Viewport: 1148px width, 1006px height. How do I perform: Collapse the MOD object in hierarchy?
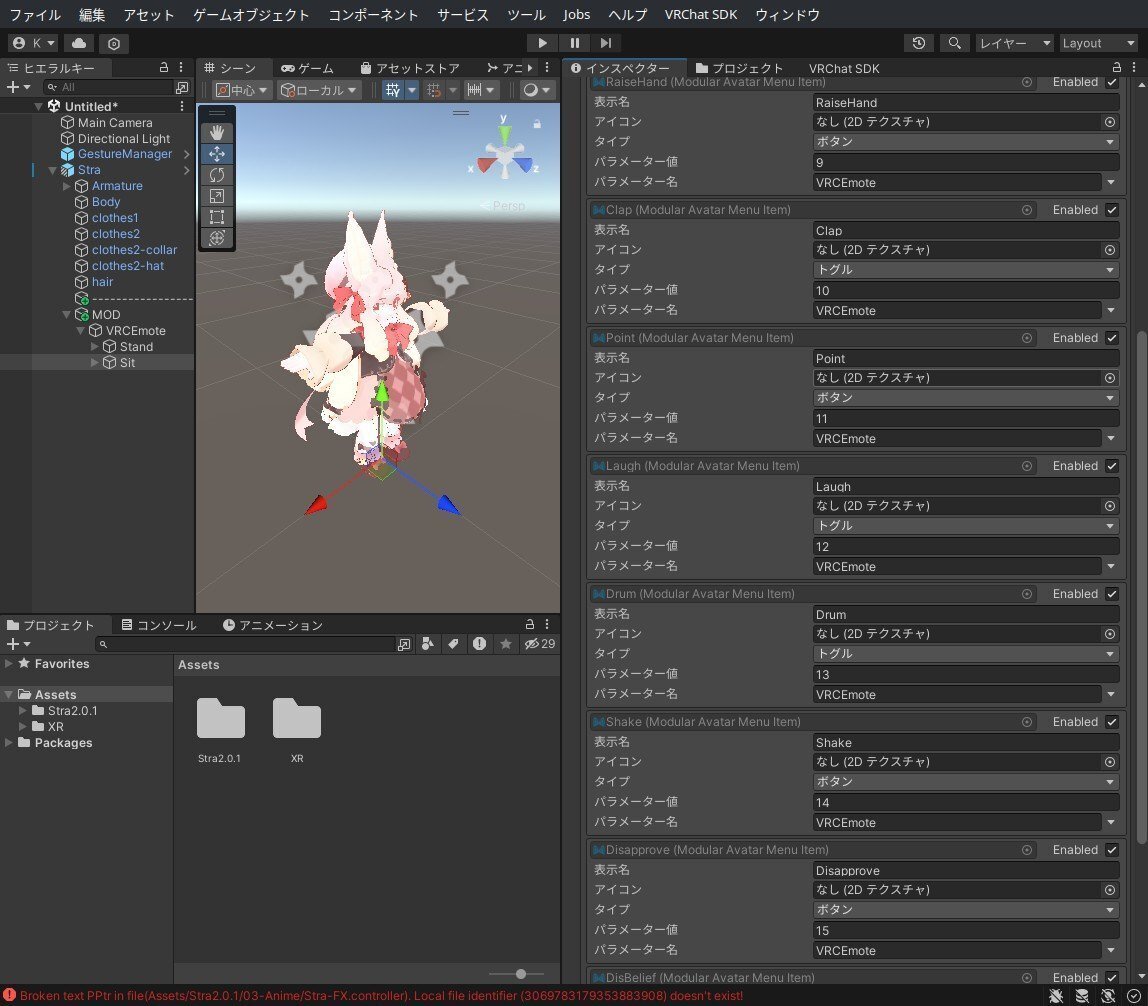pos(67,314)
